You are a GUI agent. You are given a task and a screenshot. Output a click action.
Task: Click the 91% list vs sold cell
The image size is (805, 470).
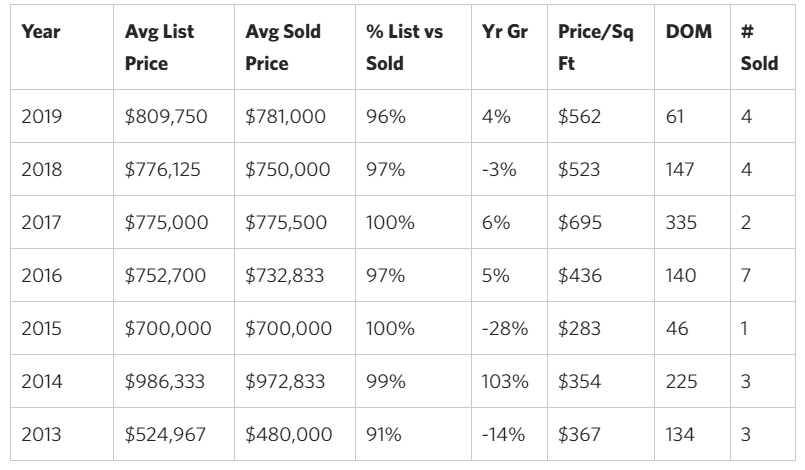tap(384, 434)
